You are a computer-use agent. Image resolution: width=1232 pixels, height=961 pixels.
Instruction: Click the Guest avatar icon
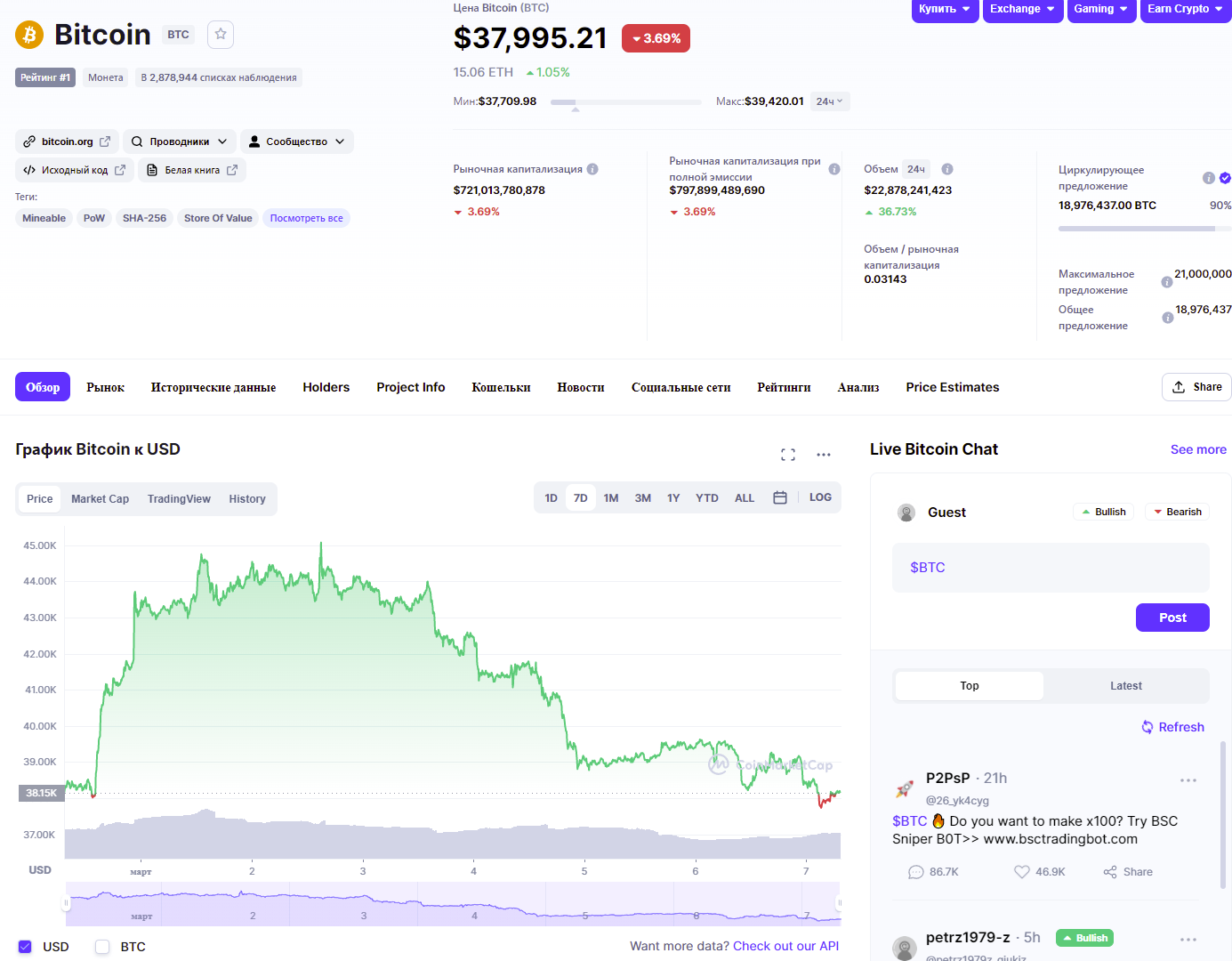[x=906, y=513]
